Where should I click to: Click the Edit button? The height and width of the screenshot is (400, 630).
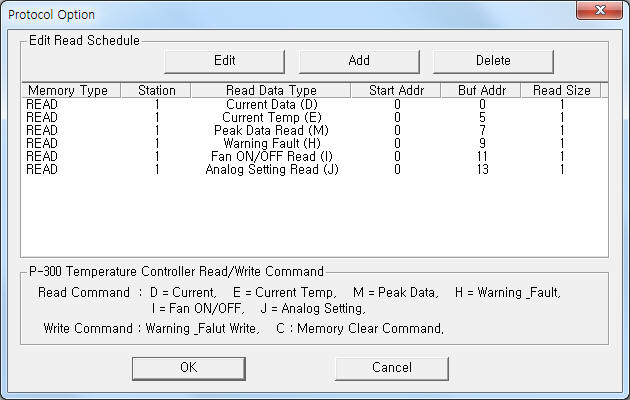click(224, 61)
